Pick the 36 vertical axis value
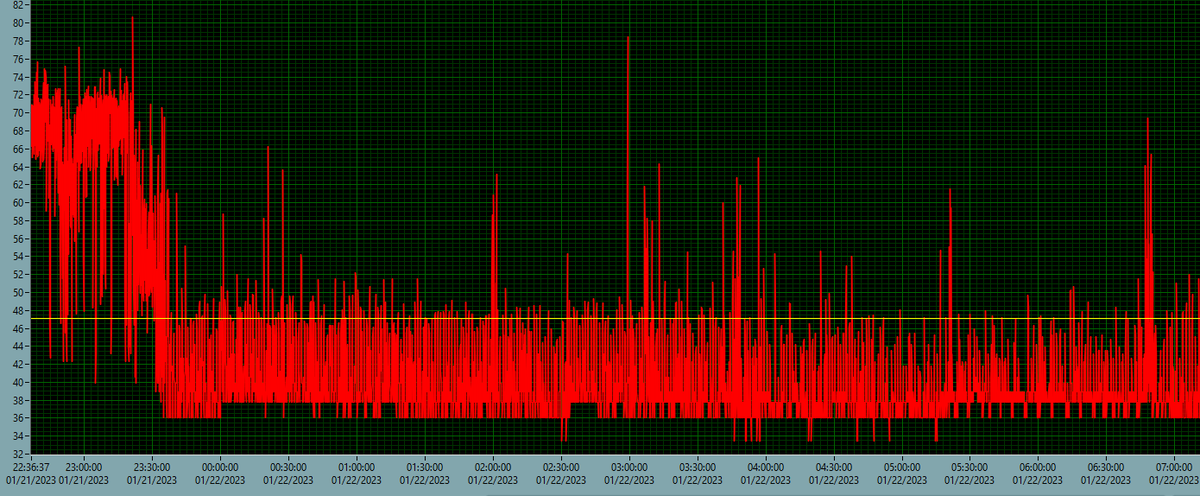The height and width of the screenshot is (496, 1200). pyautogui.click(x=20, y=418)
